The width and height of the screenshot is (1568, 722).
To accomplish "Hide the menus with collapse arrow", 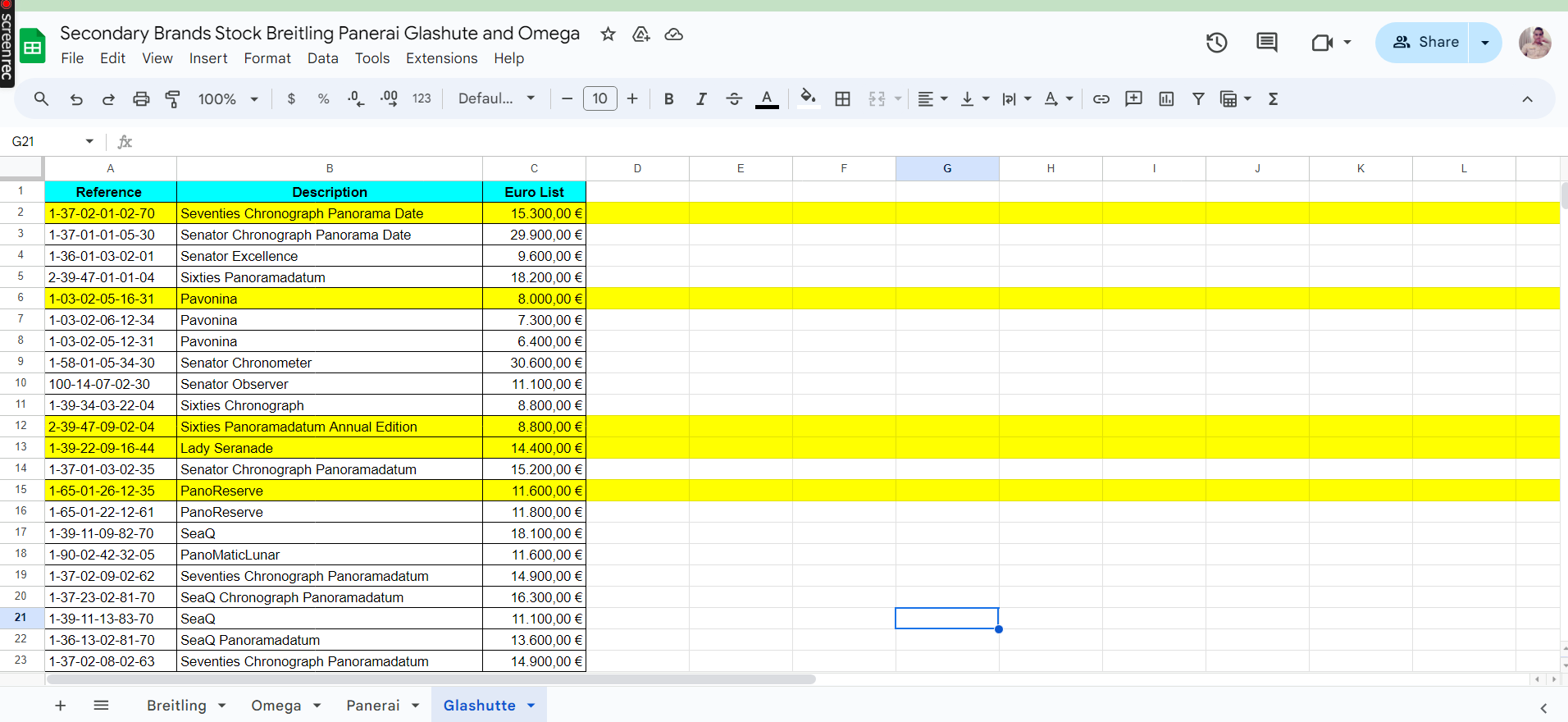I will [x=1527, y=98].
